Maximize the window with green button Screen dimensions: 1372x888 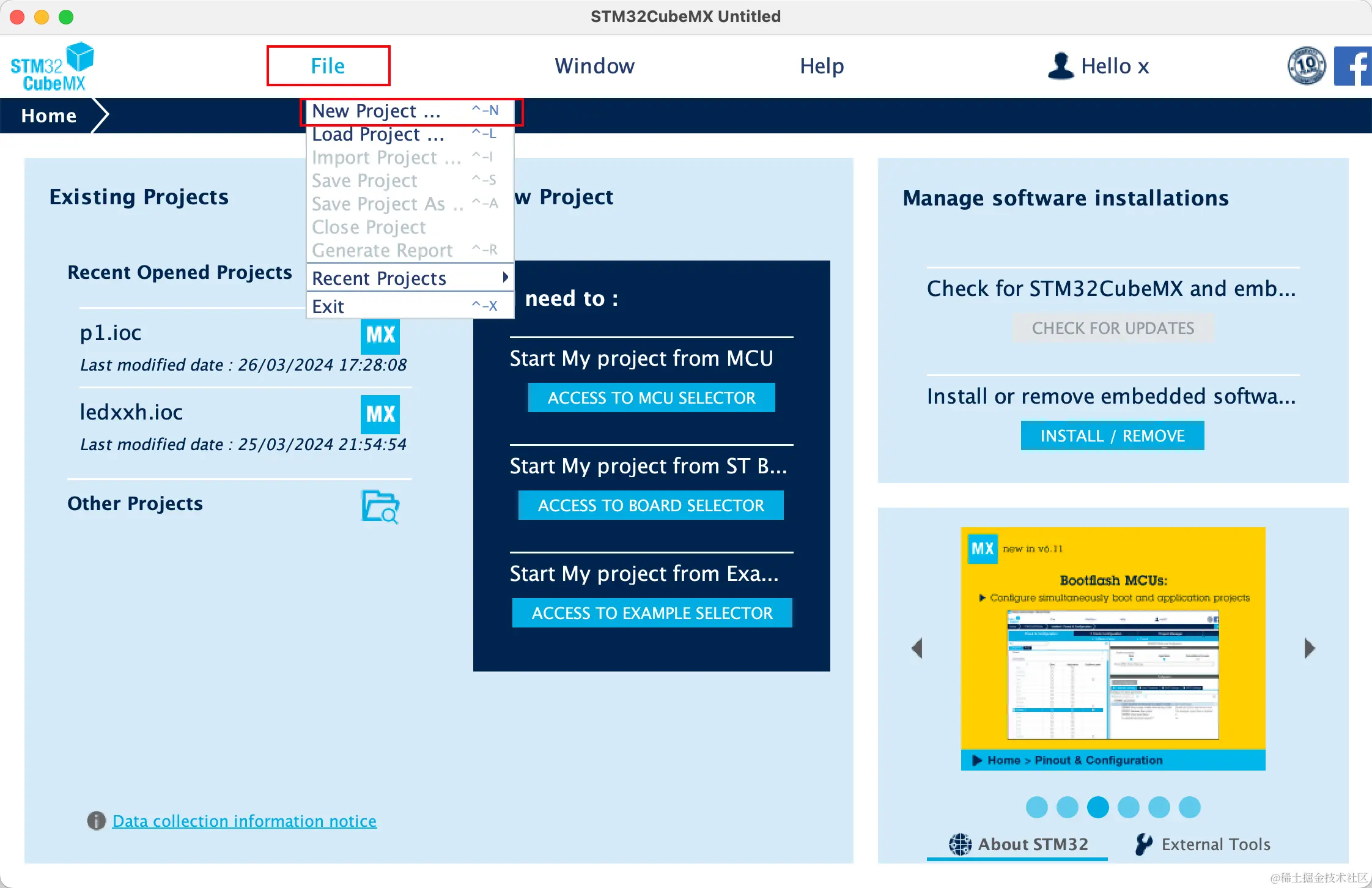[x=66, y=17]
